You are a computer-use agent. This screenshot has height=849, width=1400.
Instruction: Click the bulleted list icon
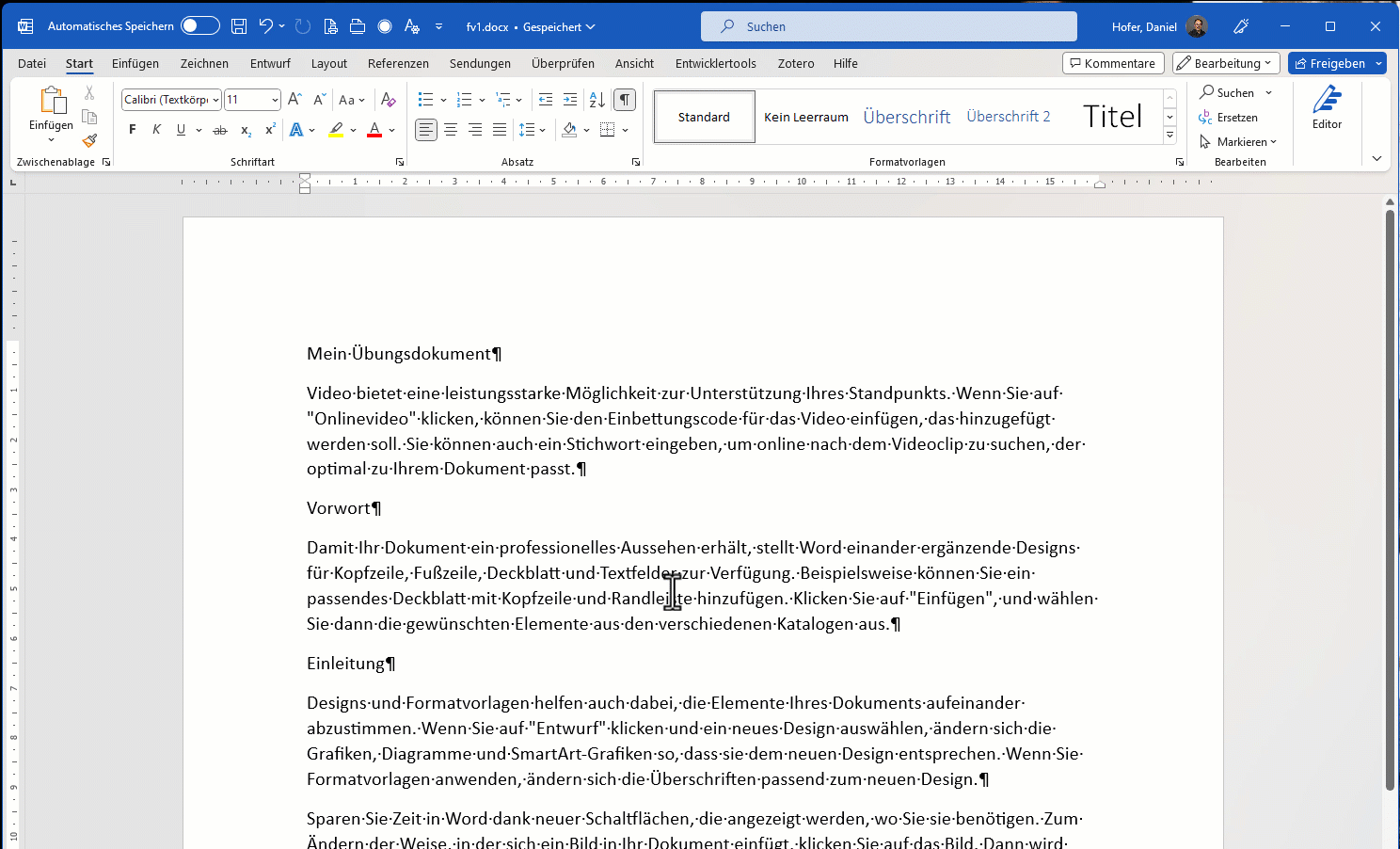(x=425, y=100)
